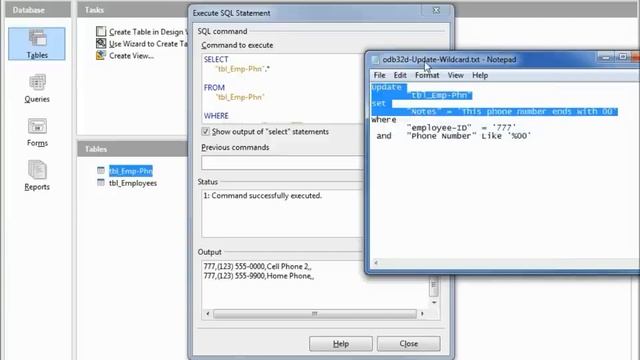Click the Notepad document icon in title bar

tap(375, 60)
